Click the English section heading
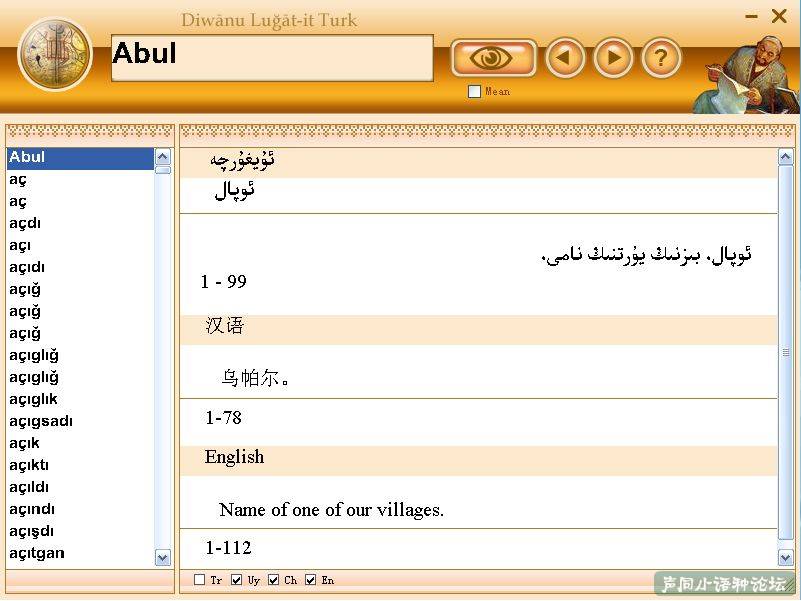The width and height of the screenshot is (801, 601). (x=234, y=457)
